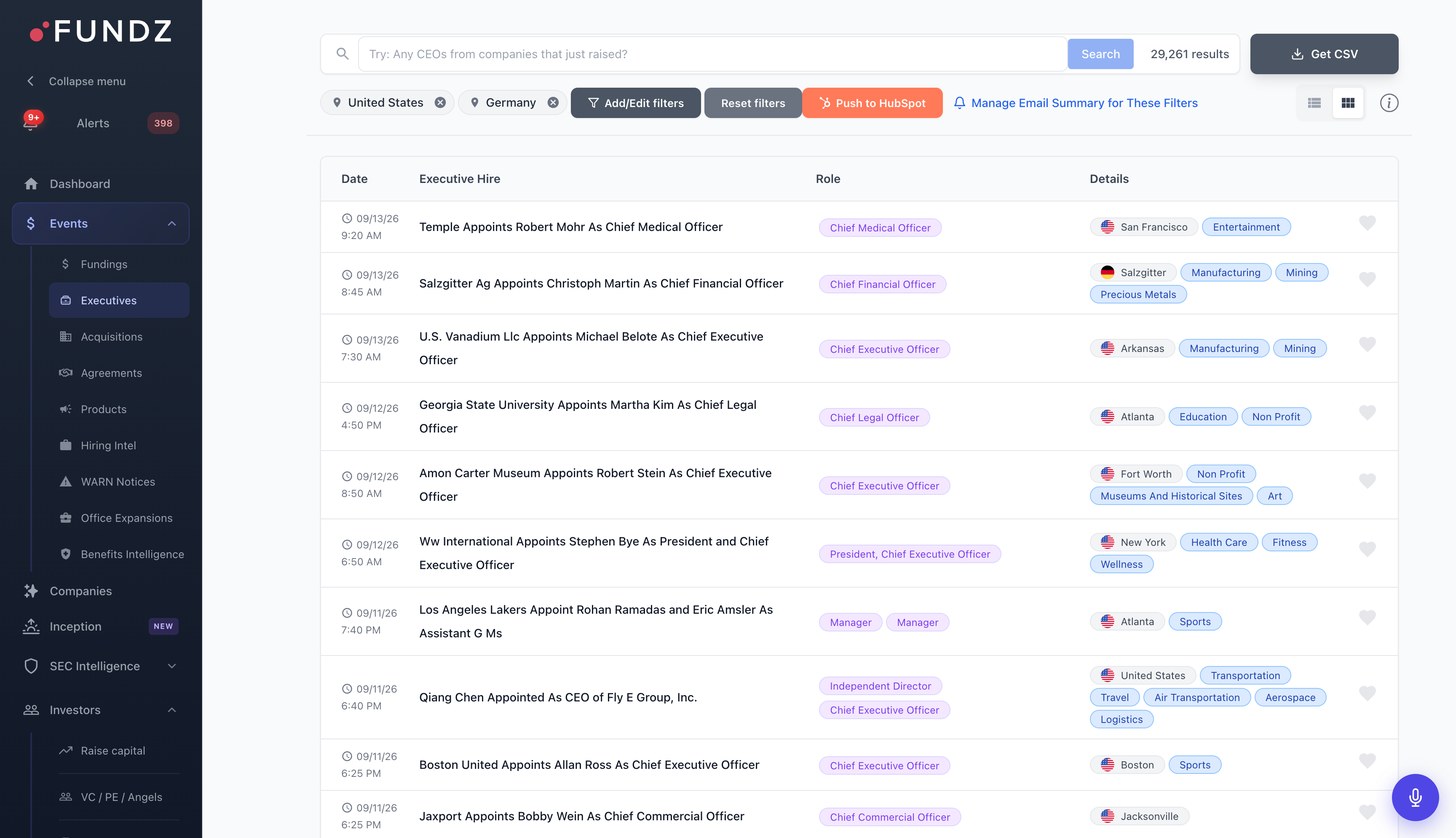Viewport: 1456px width, 838px height.
Task: Click the Wellness tag
Action: [x=1121, y=564]
